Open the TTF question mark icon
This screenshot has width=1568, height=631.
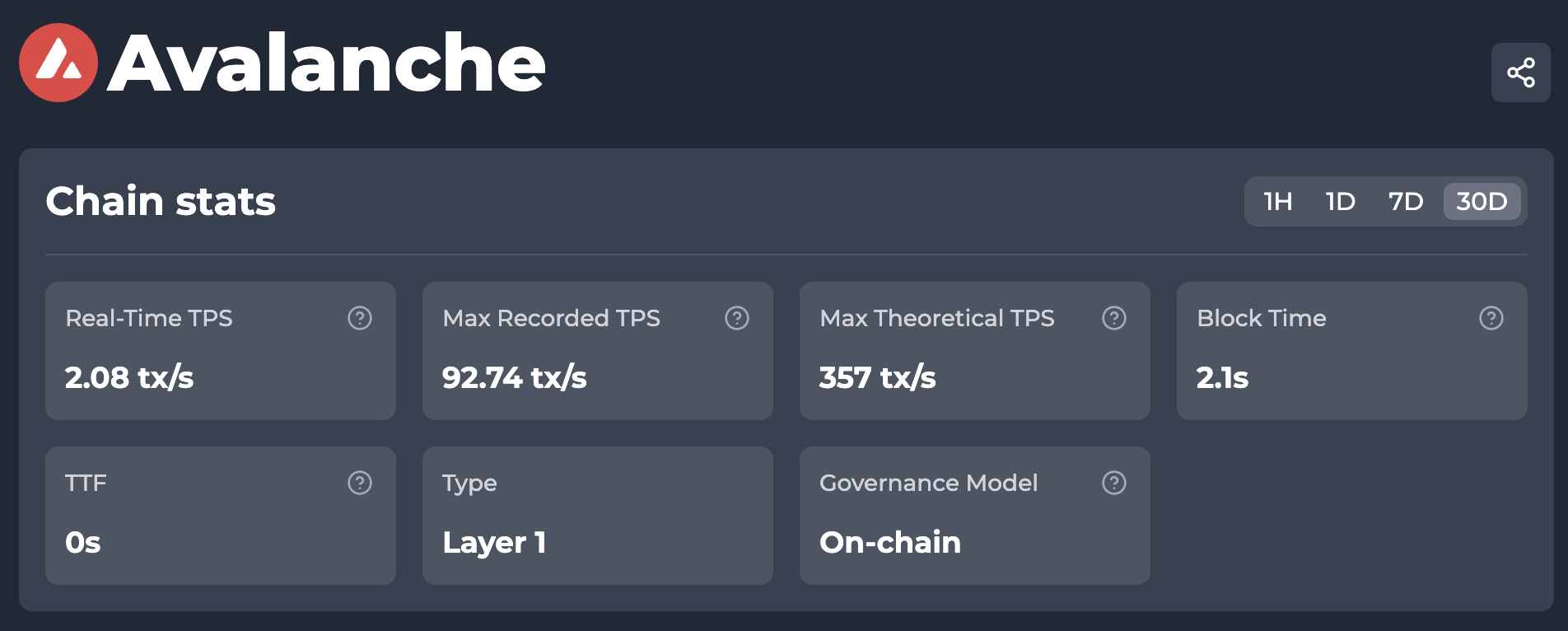(360, 483)
